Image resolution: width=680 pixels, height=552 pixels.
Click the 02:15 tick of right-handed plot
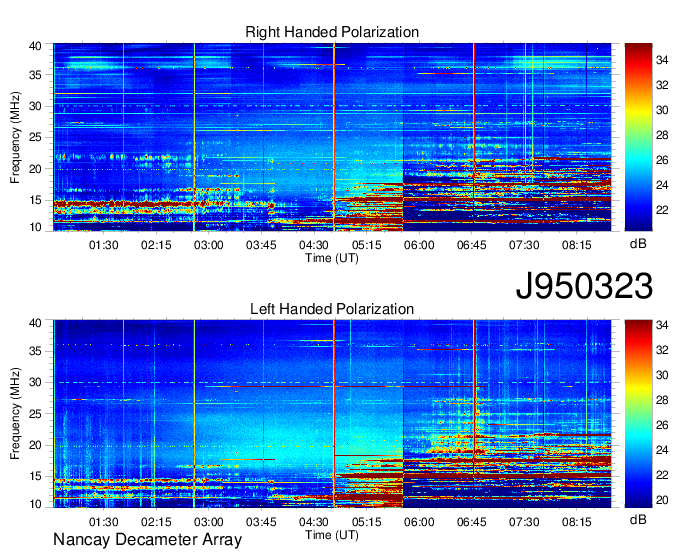click(x=156, y=245)
